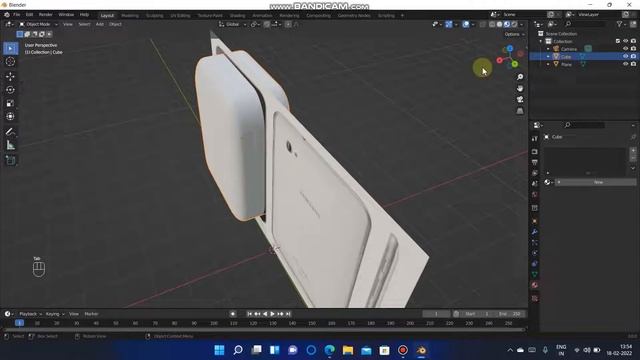Open the Modifier properties wrench tab
The height and width of the screenshot is (360, 640).
pyautogui.click(x=535, y=232)
